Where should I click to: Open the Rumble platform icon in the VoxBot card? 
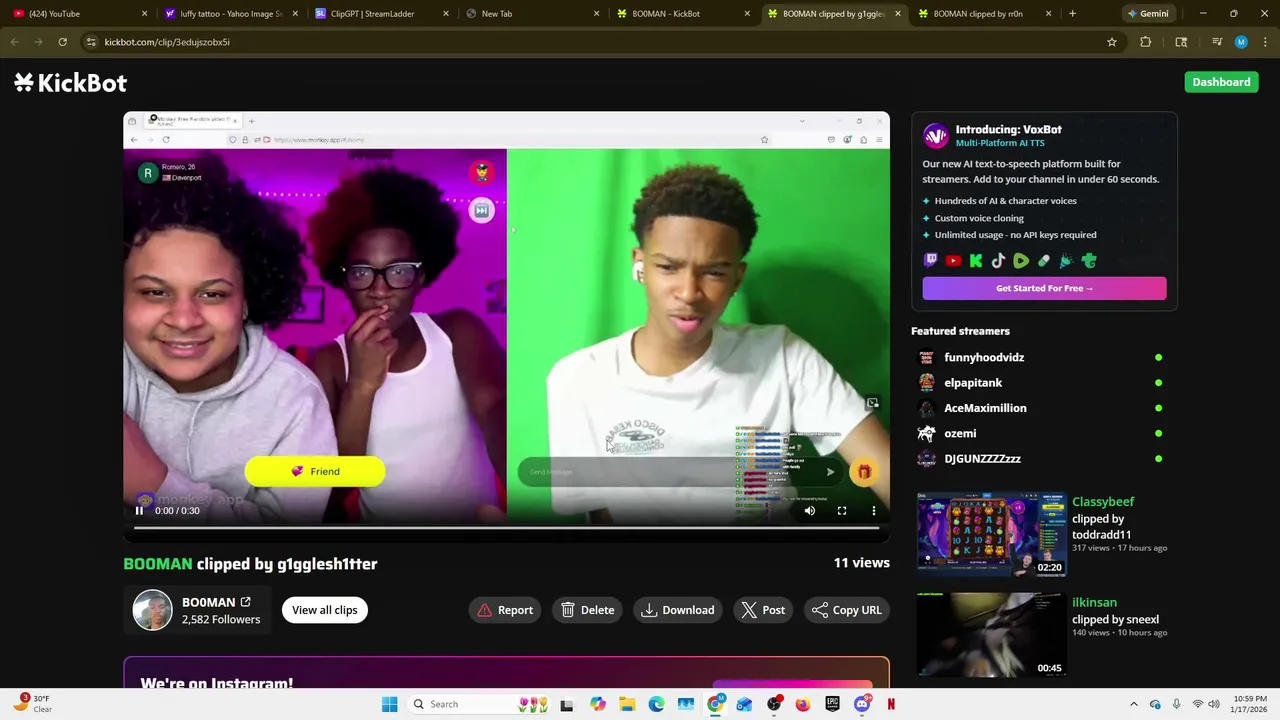pyautogui.click(x=1021, y=261)
